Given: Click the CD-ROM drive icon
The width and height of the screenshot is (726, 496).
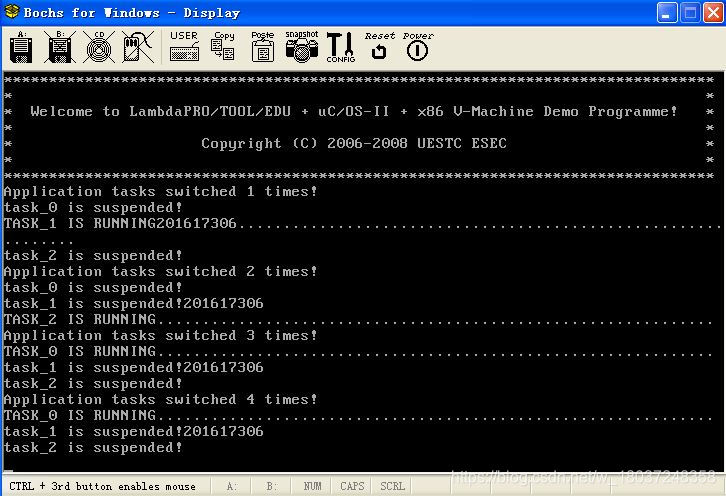Looking at the screenshot, I should point(99,47).
